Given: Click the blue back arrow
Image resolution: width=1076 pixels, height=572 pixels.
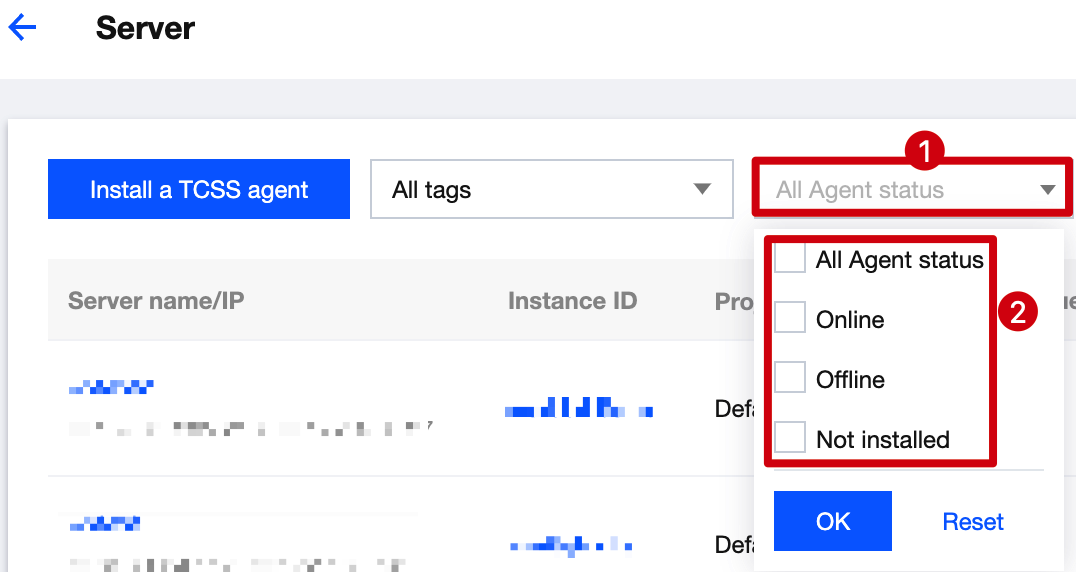Looking at the screenshot, I should pos(22,28).
